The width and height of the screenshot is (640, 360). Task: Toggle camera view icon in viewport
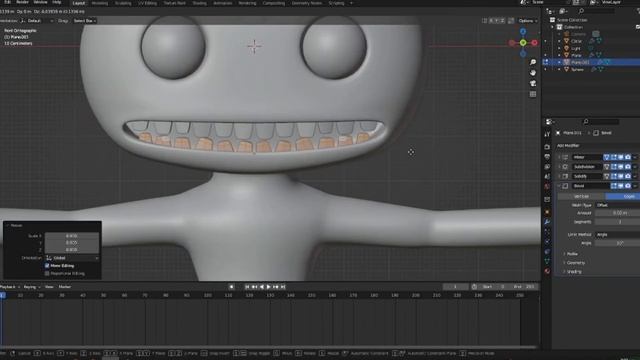point(533,83)
